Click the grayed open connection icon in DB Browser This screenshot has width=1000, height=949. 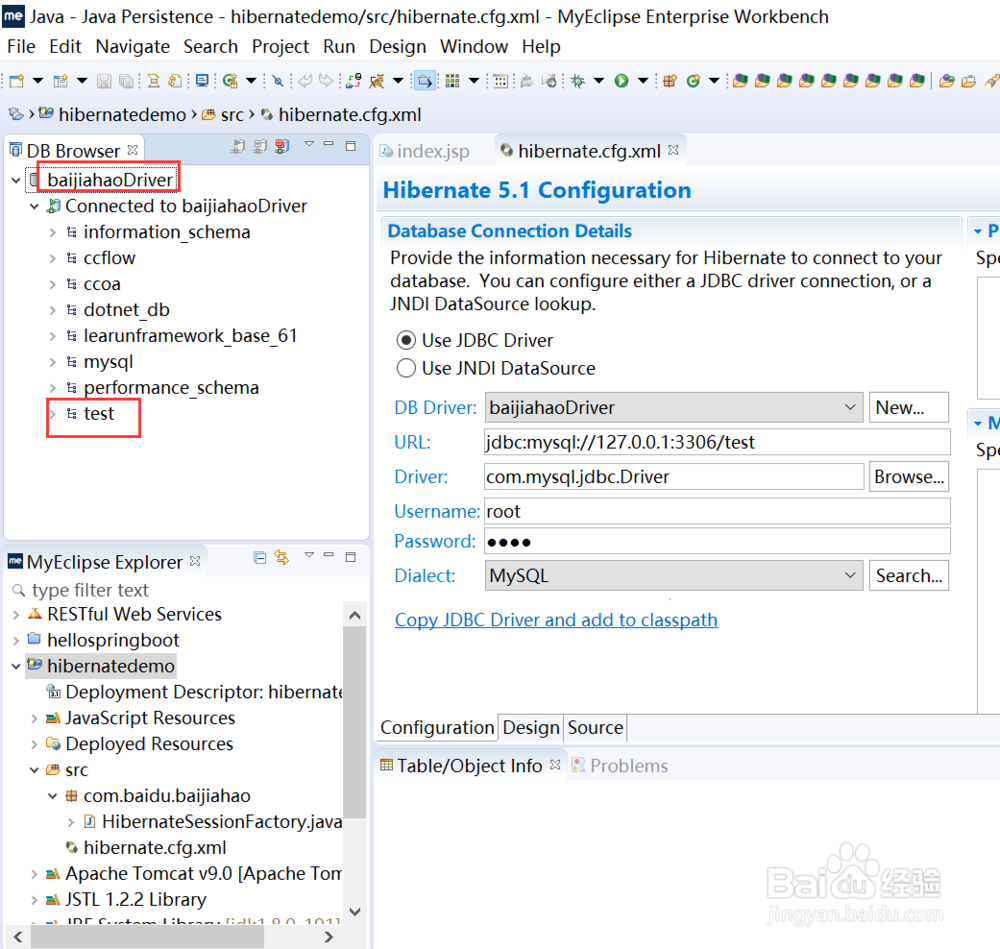click(x=238, y=147)
